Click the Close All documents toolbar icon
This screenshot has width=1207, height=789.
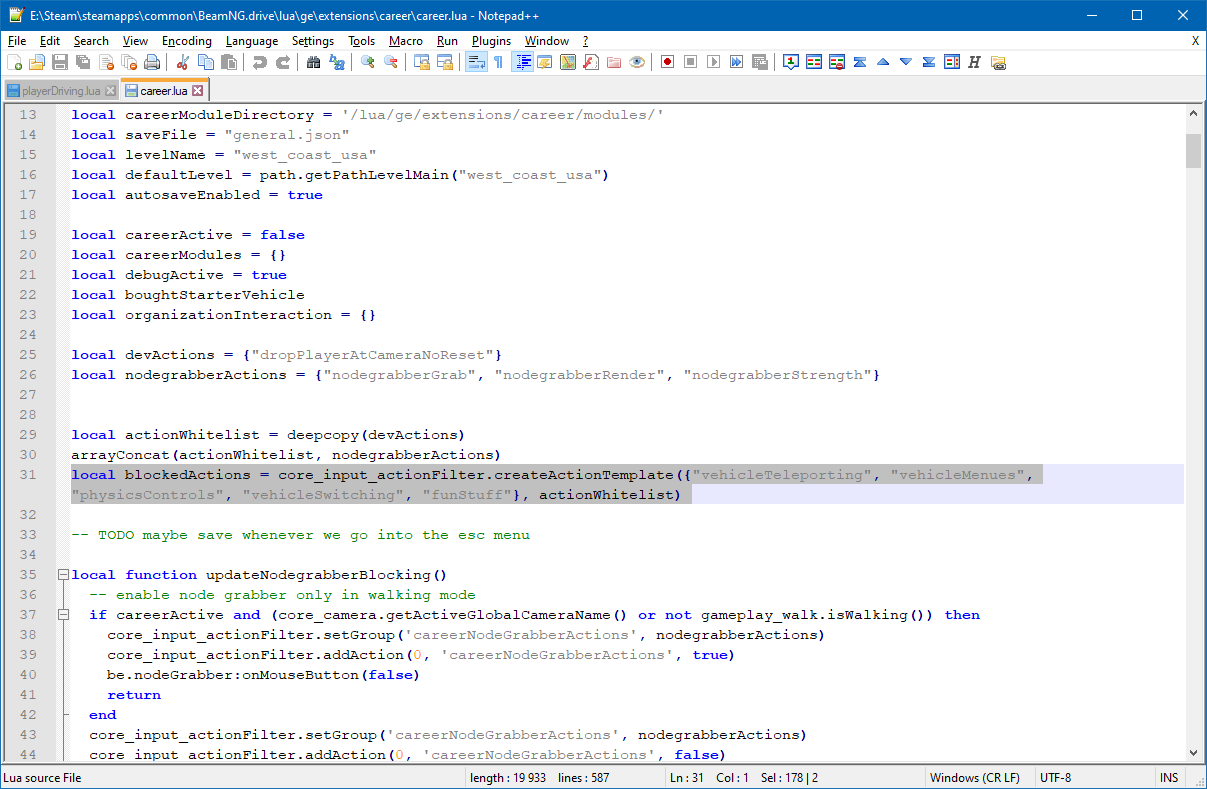coord(129,62)
